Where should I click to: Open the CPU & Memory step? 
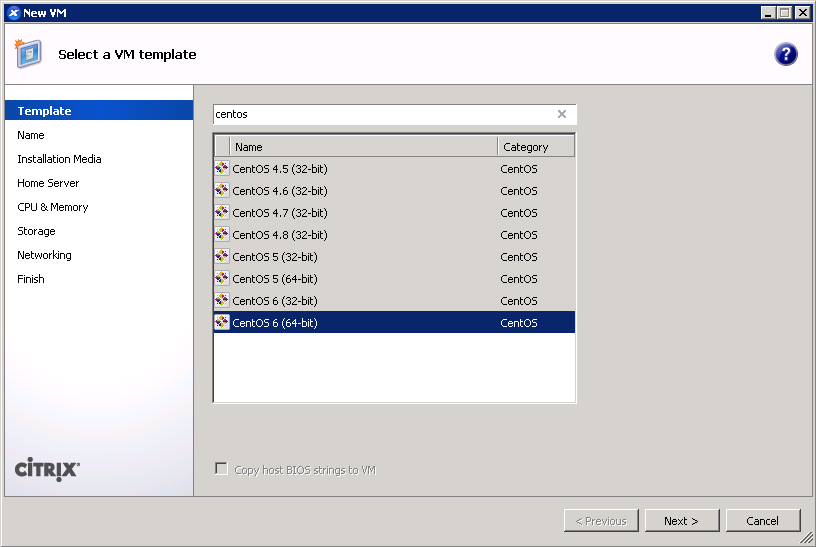coord(53,207)
